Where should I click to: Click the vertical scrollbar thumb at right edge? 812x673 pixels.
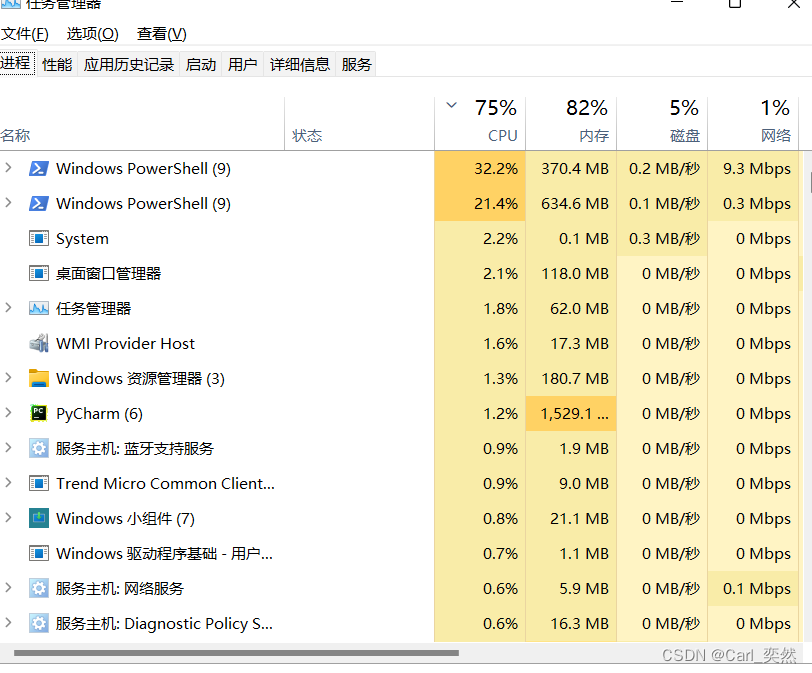pyautogui.click(x=809, y=182)
